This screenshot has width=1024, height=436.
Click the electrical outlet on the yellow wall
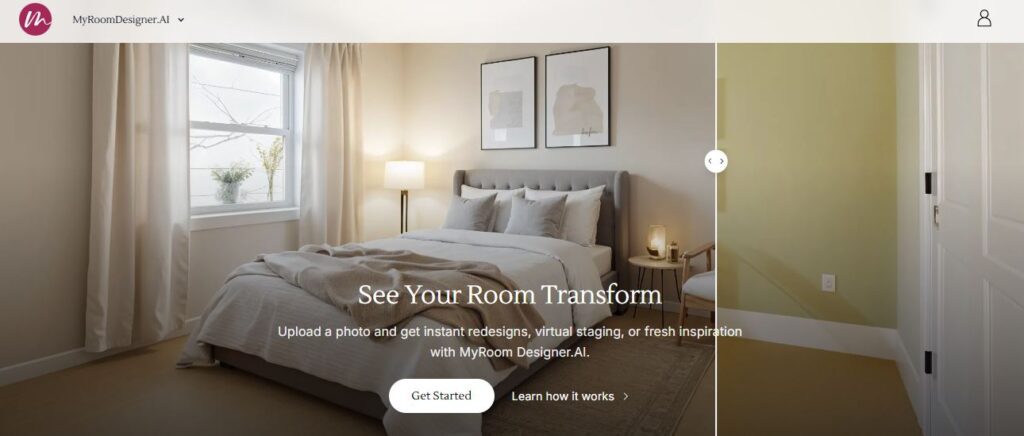point(828,283)
